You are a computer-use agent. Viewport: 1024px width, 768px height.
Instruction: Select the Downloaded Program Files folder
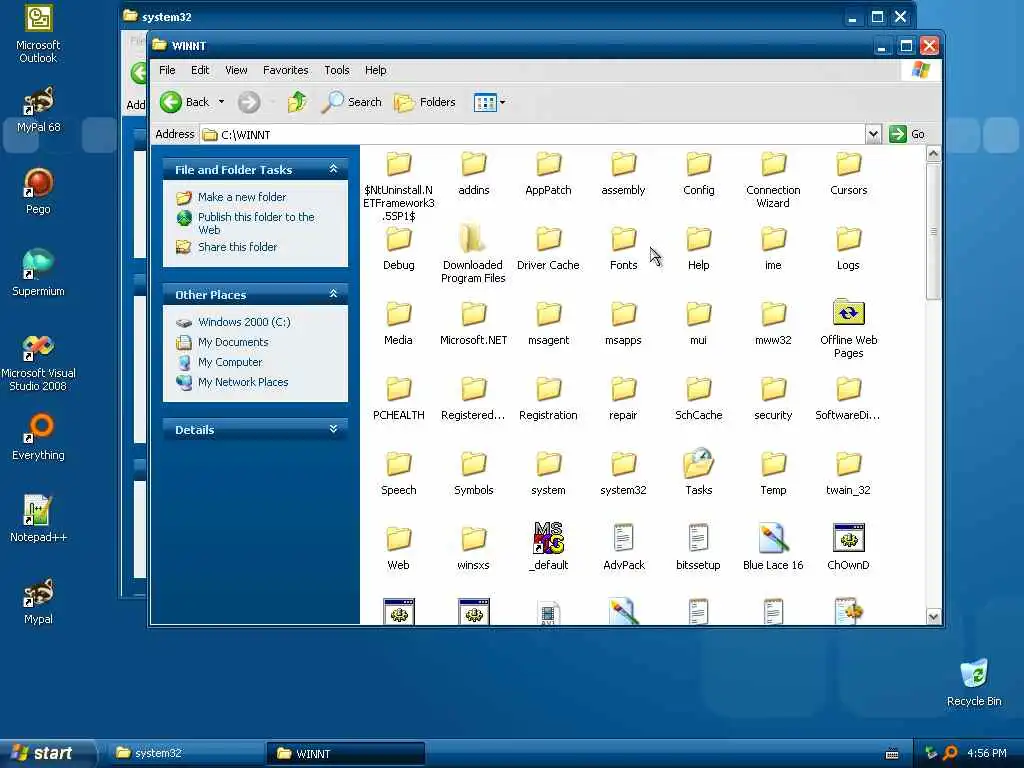(x=473, y=255)
